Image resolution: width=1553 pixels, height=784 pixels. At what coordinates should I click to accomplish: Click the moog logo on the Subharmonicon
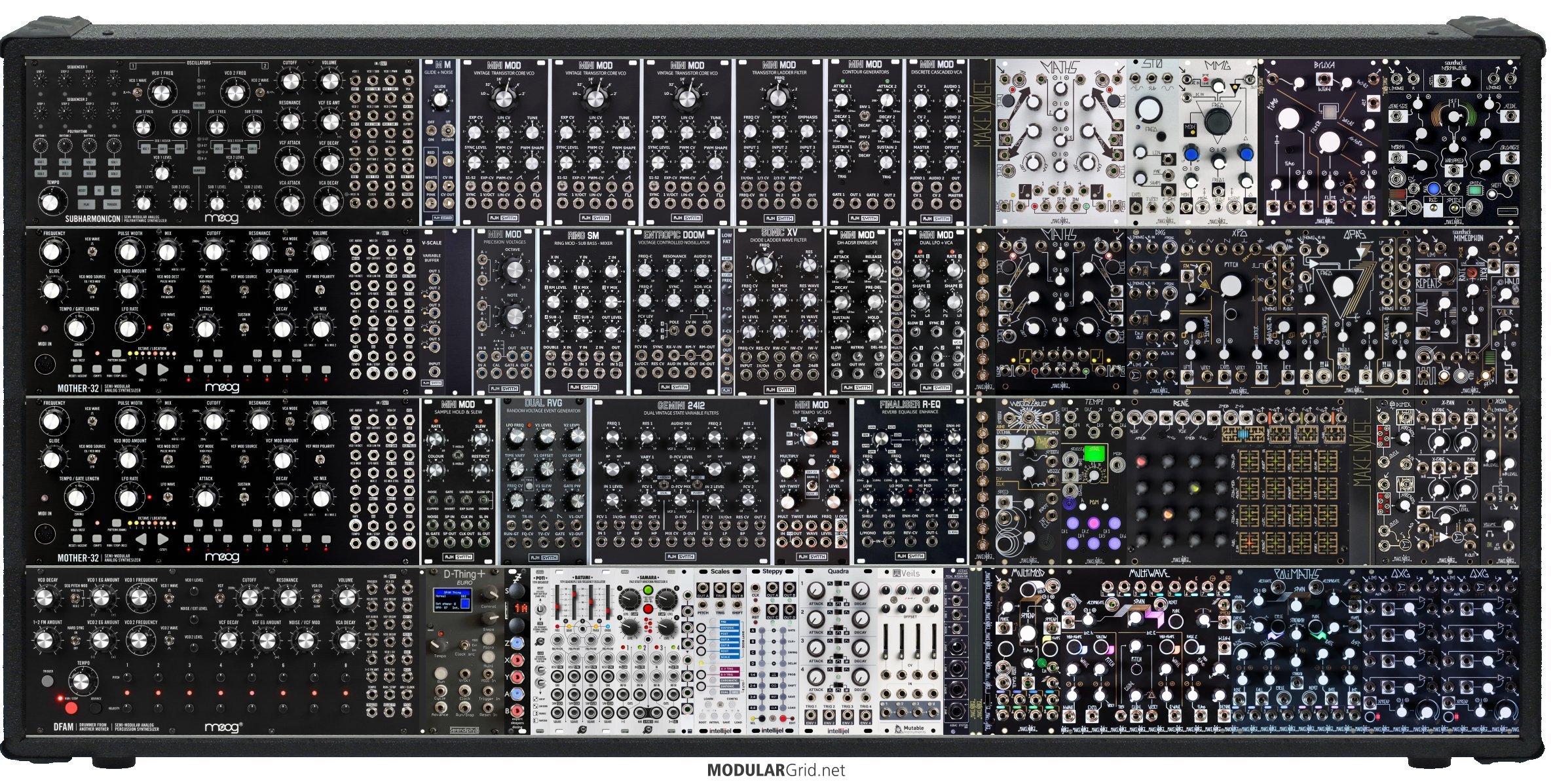click(221, 218)
